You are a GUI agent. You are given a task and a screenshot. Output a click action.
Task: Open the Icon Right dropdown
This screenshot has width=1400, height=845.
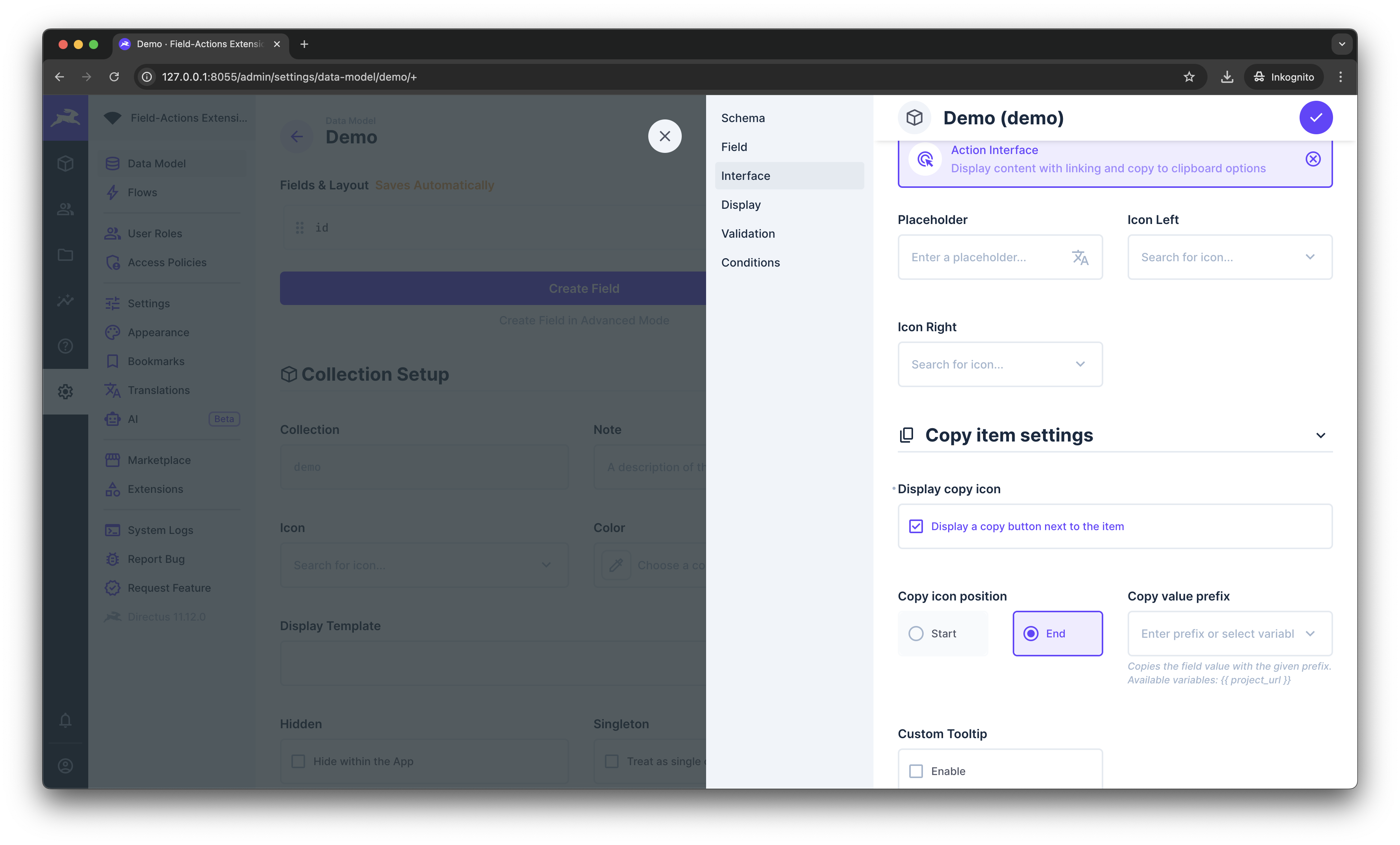click(x=999, y=365)
